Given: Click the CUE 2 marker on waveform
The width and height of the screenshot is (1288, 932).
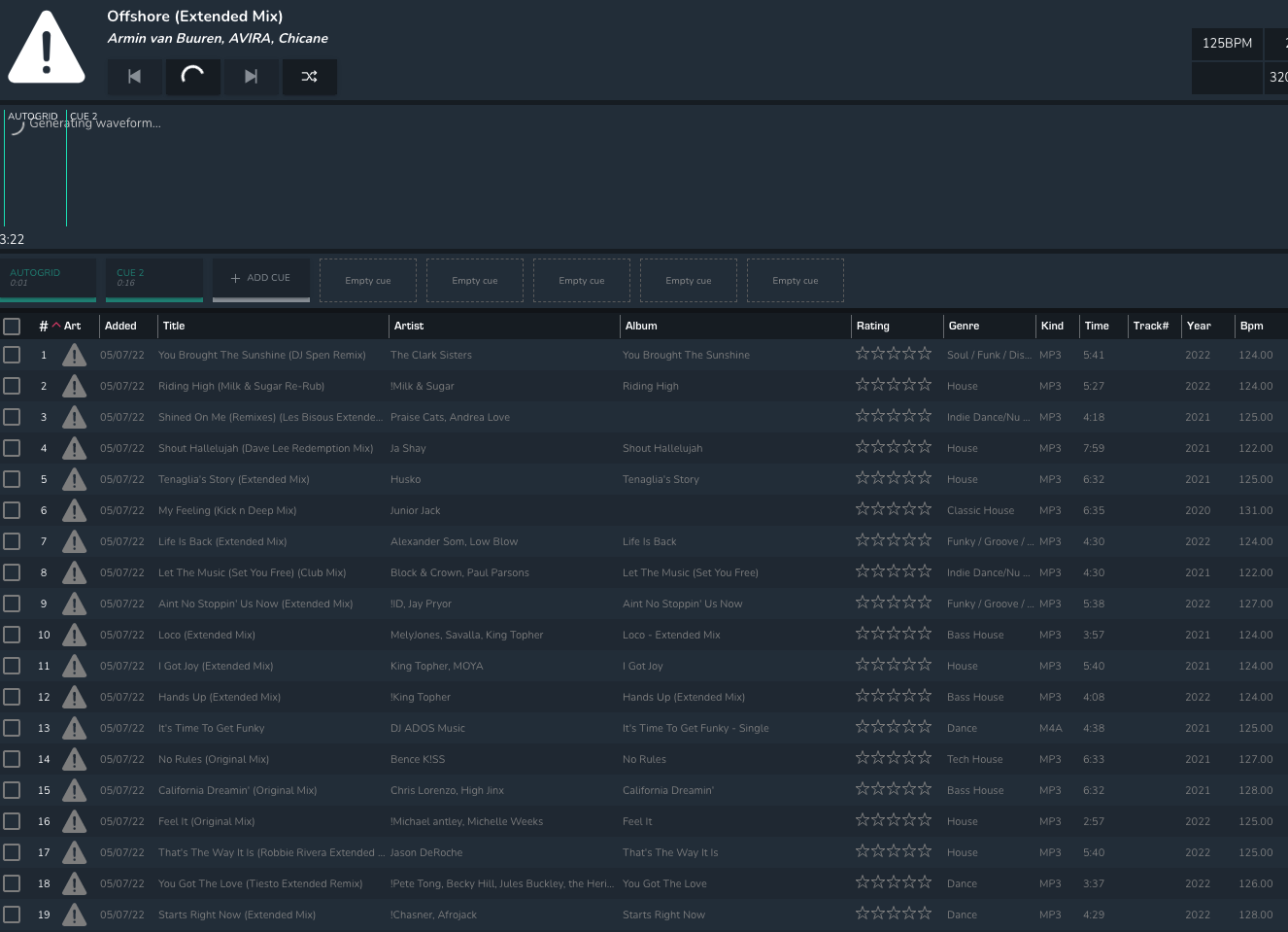Looking at the screenshot, I should (x=84, y=116).
